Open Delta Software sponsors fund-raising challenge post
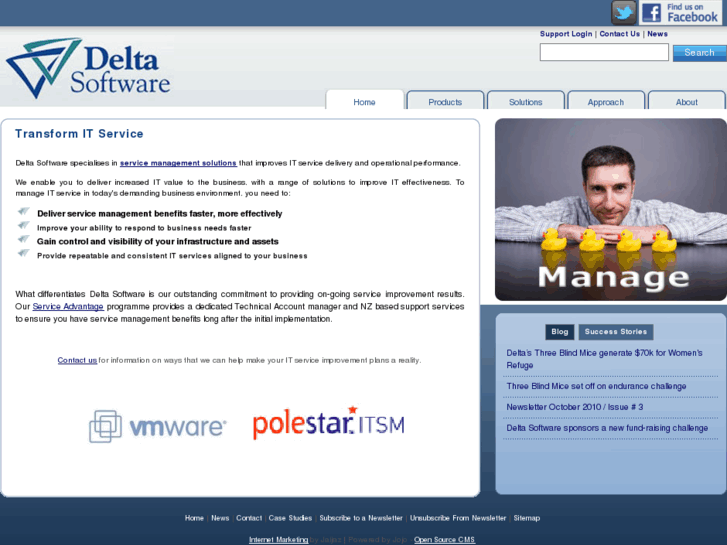This screenshot has height=545, width=727. (x=607, y=428)
